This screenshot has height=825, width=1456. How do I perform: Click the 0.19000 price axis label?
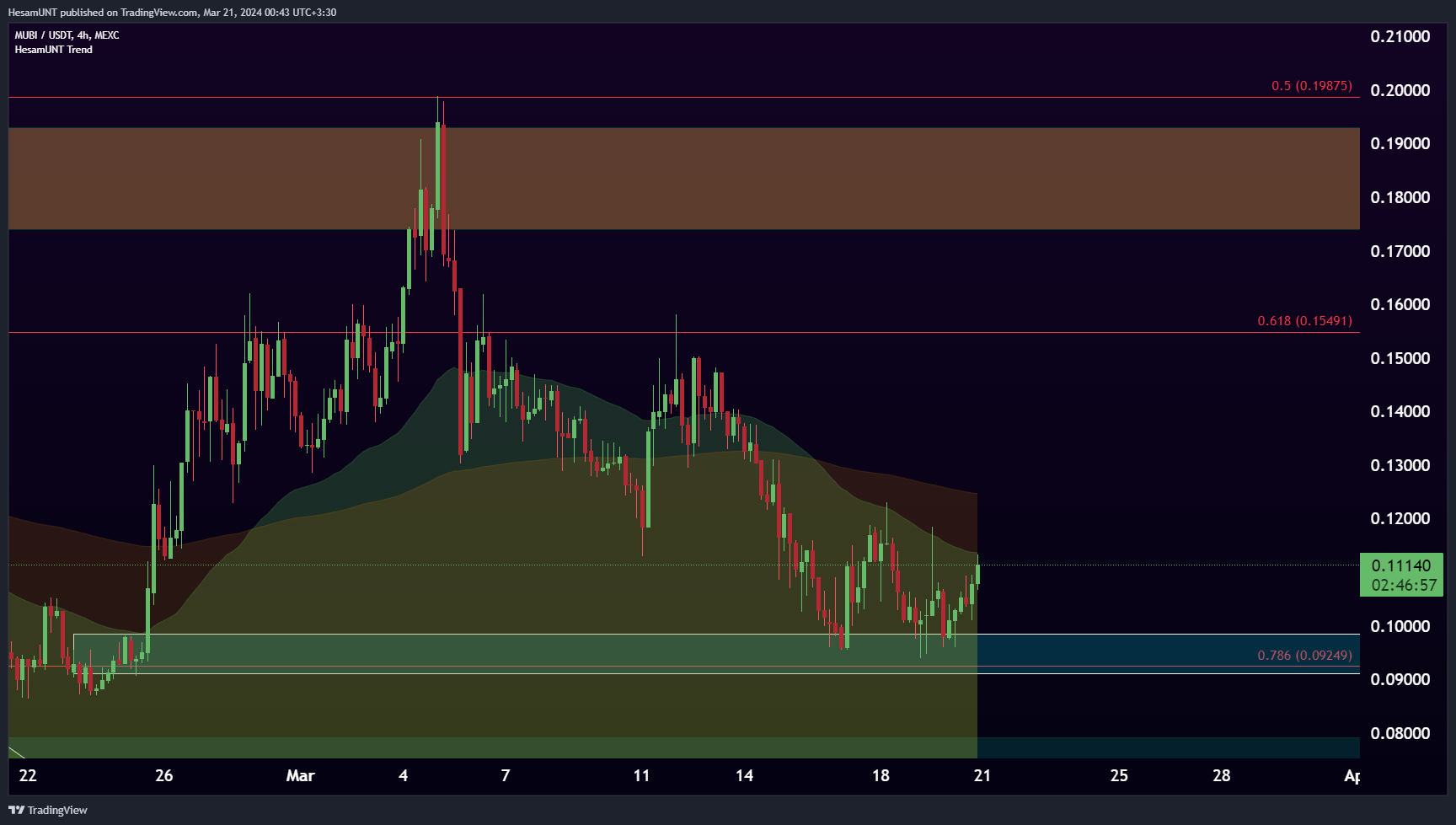coord(1400,143)
